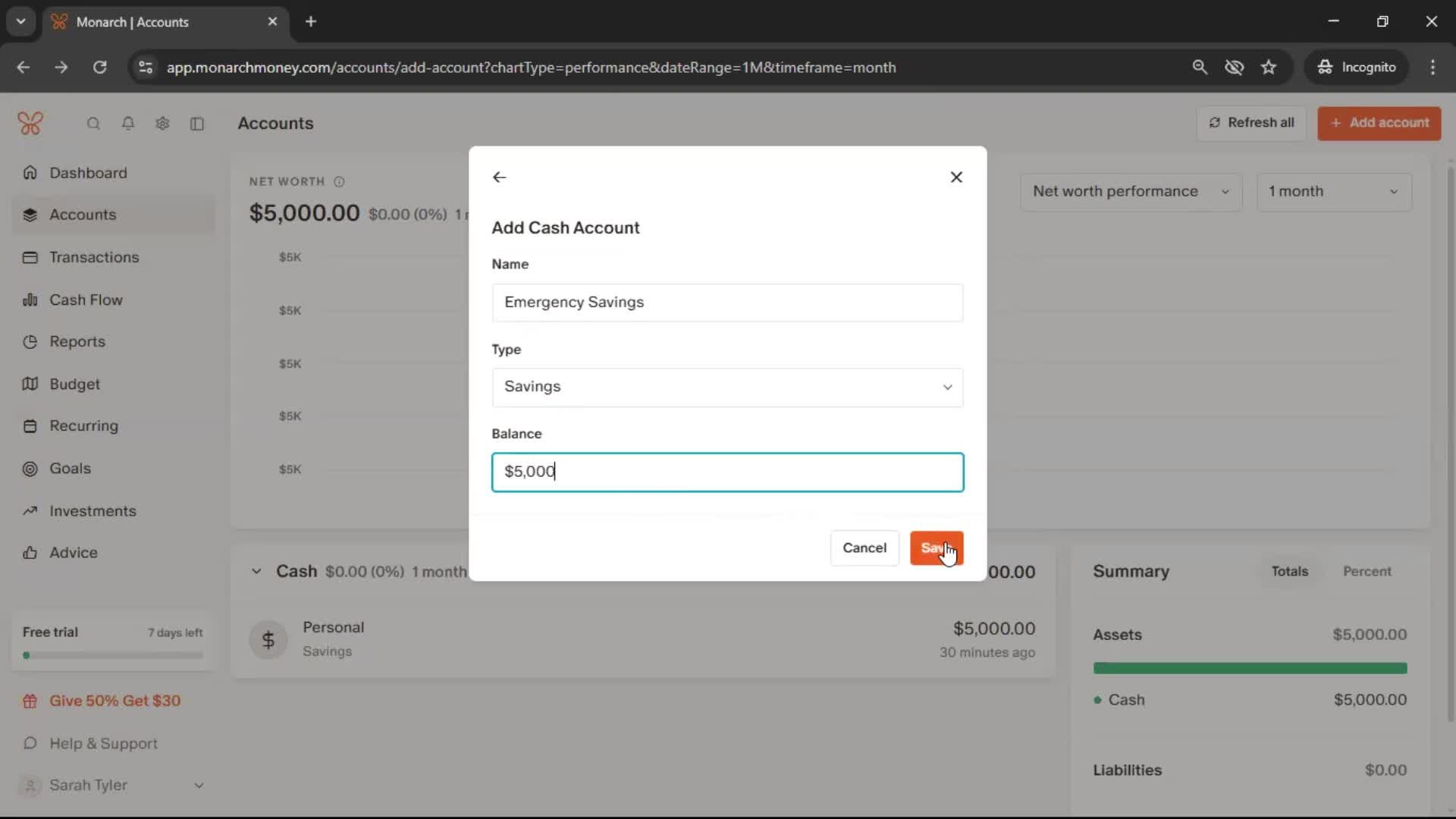This screenshot has height=819, width=1456.
Task: Open the 1 month range dropdown
Action: point(1333,192)
